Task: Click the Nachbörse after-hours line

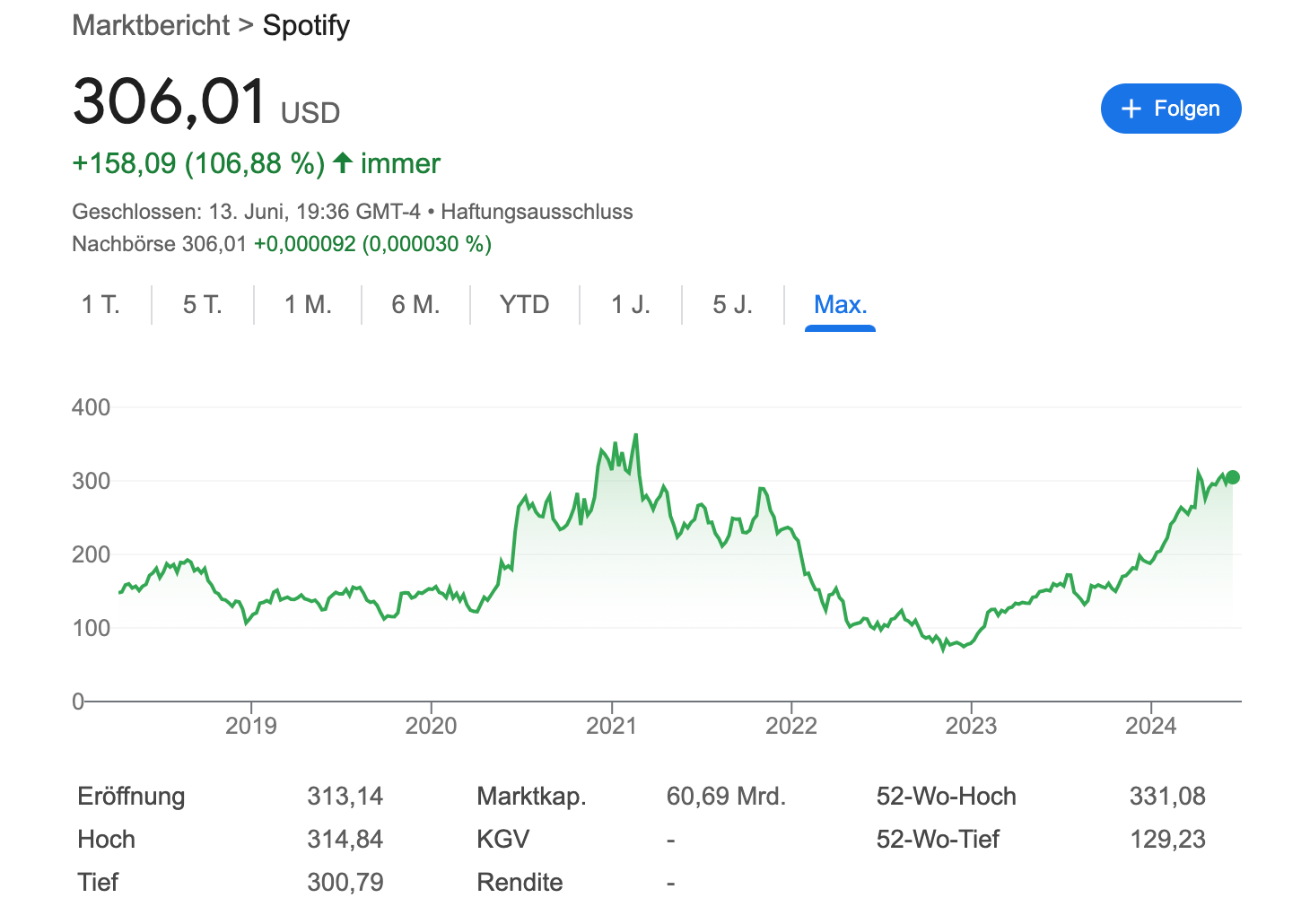Action: pyautogui.click(x=282, y=244)
